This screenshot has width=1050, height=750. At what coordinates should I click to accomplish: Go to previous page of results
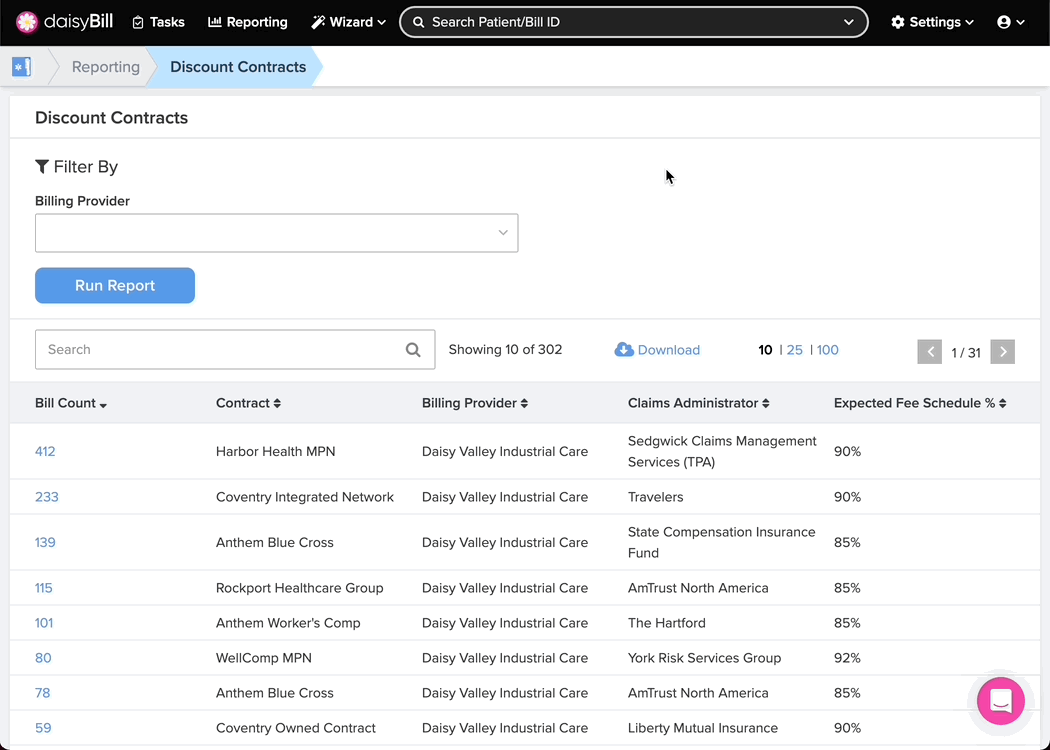[929, 352]
